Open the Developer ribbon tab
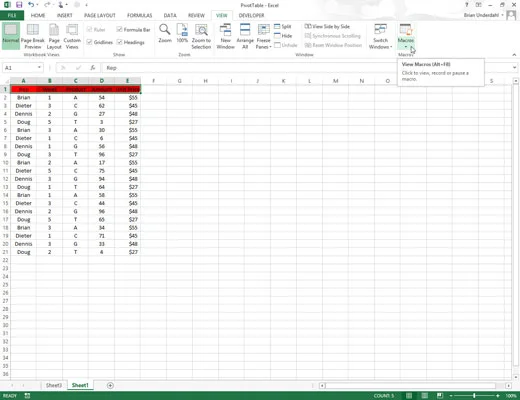 pos(251,15)
